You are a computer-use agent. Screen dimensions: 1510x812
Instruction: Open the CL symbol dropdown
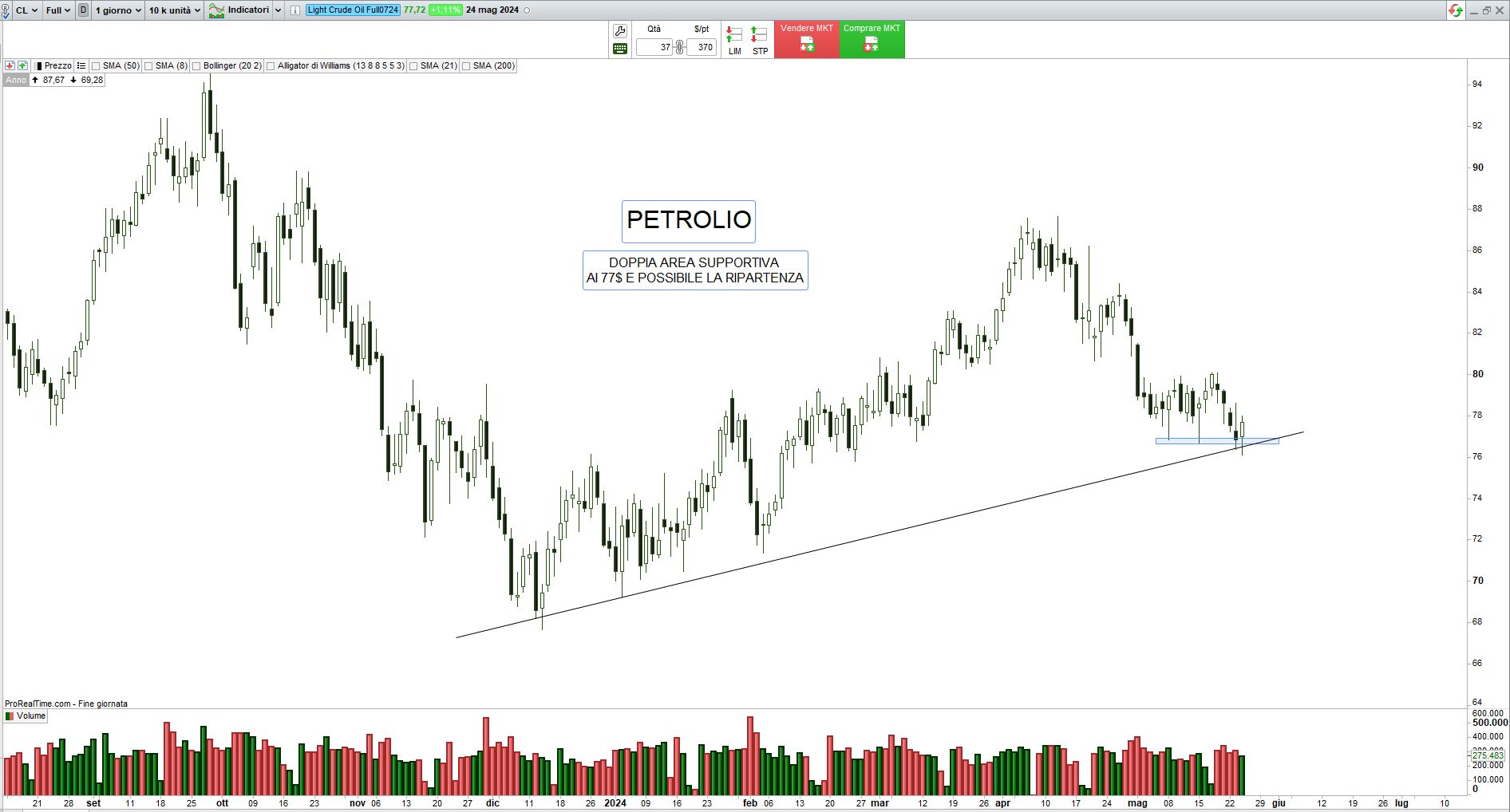[x=26, y=10]
